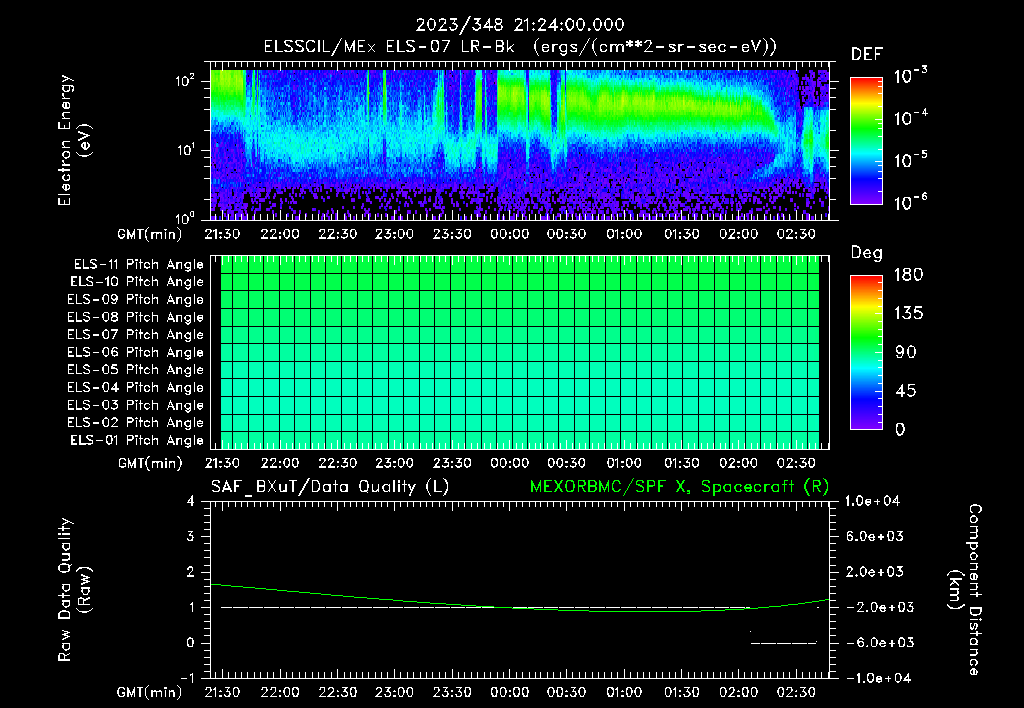Click the Deg pitch angle color bar
The width and height of the screenshot is (1024, 708).
pos(866,353)
